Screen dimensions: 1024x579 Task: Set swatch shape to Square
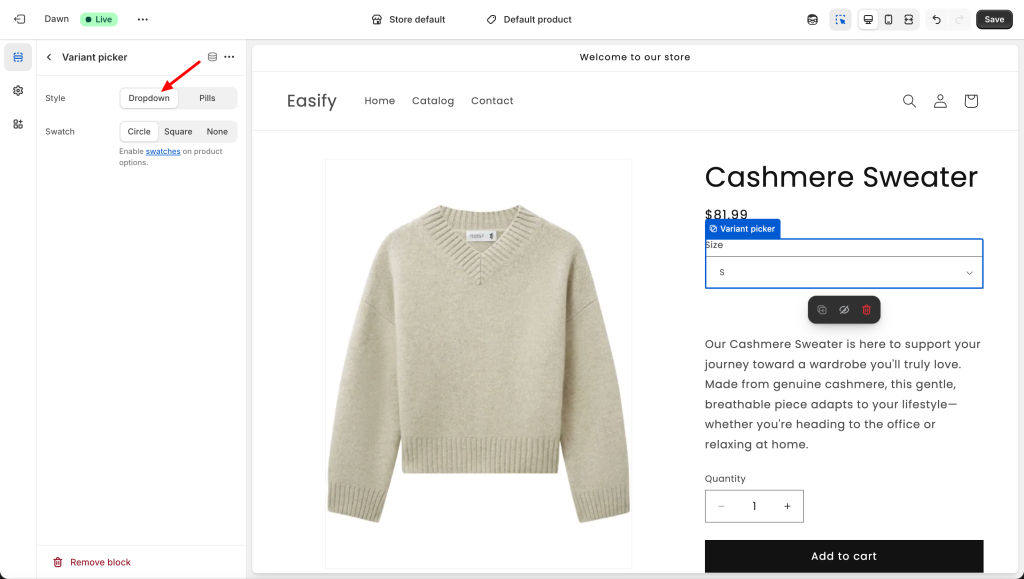tap(178, 131)
